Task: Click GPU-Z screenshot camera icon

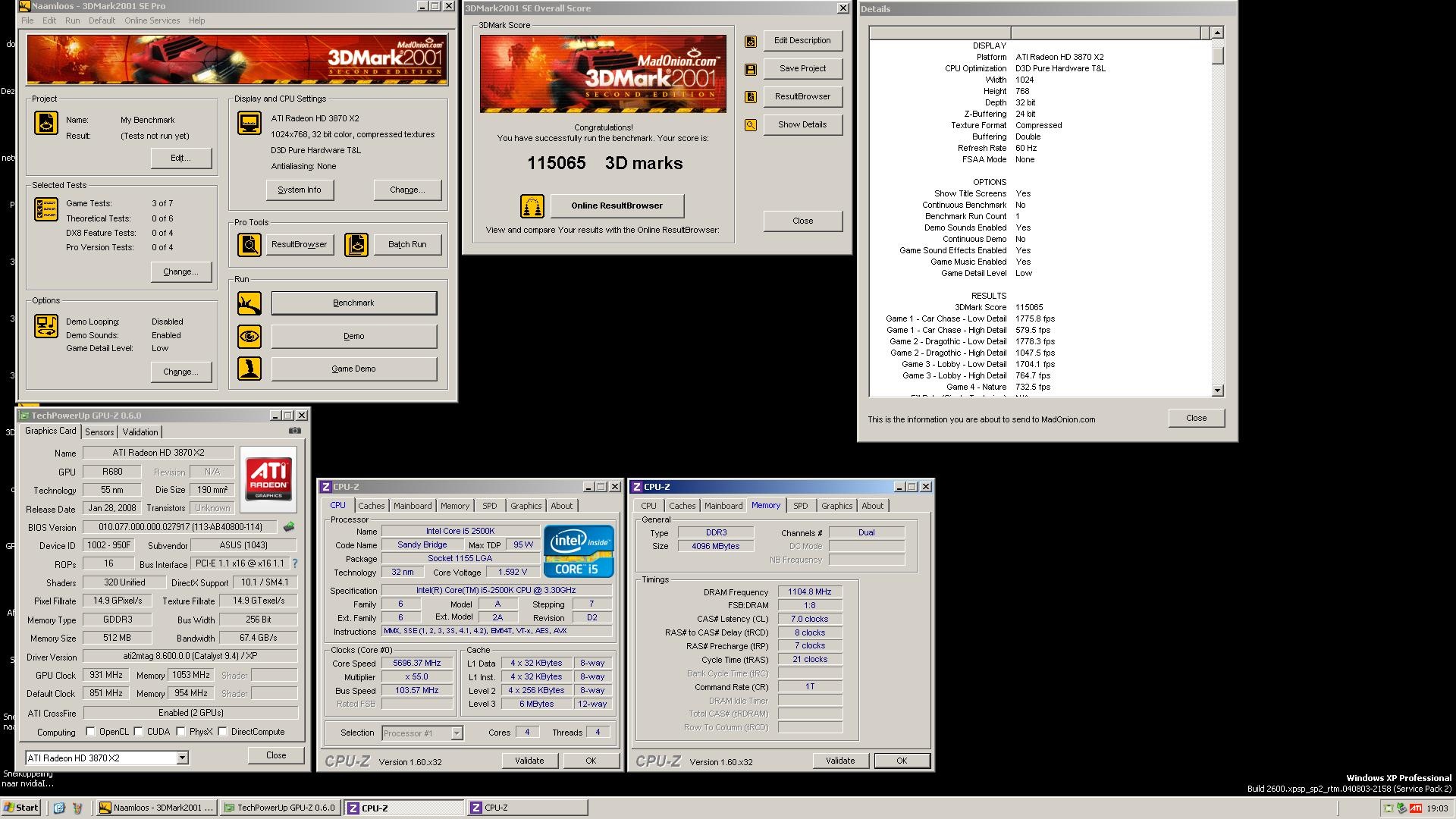Action: click(295, 431)
